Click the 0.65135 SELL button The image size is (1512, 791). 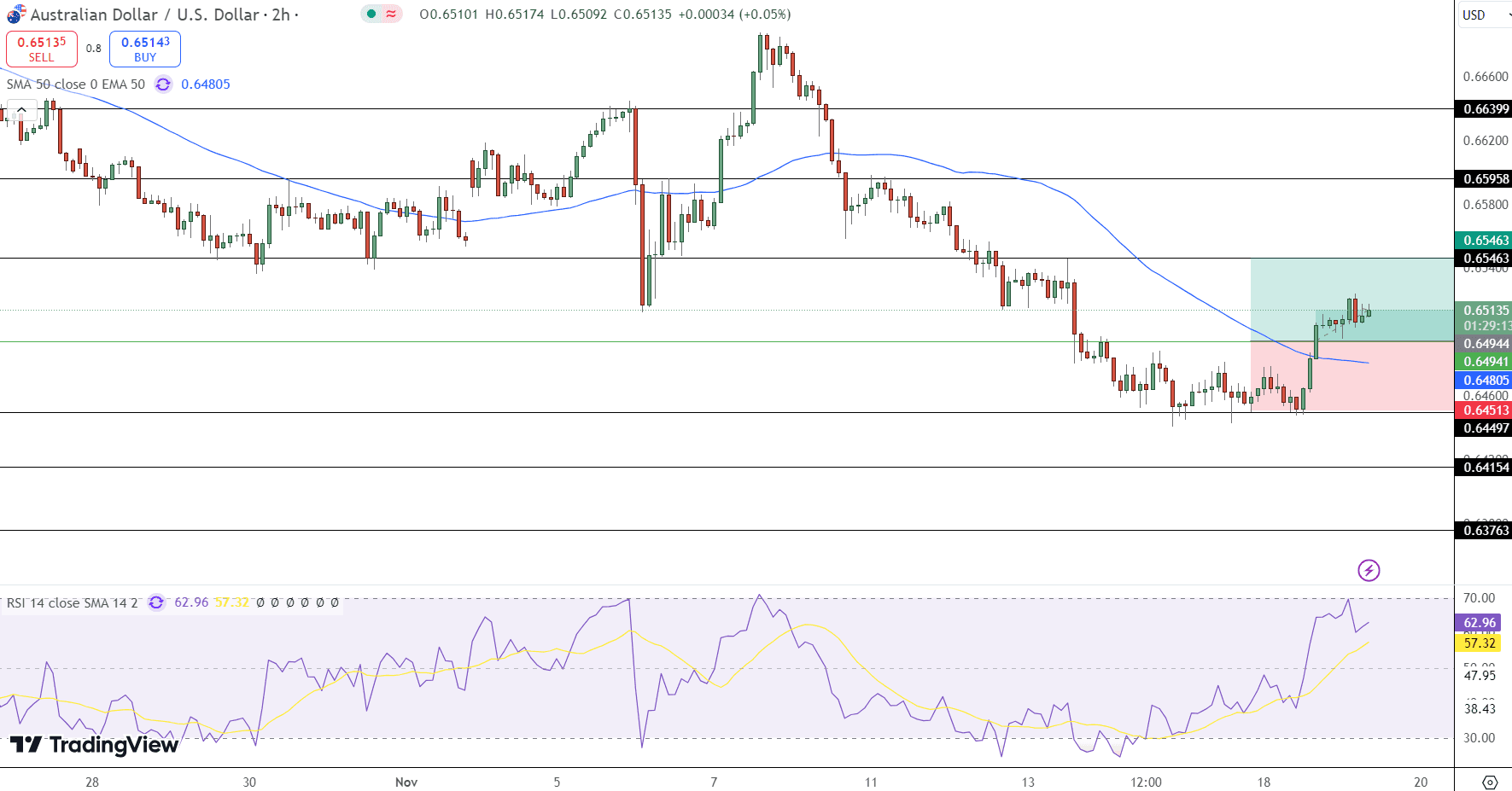click(x=42, y=49)
